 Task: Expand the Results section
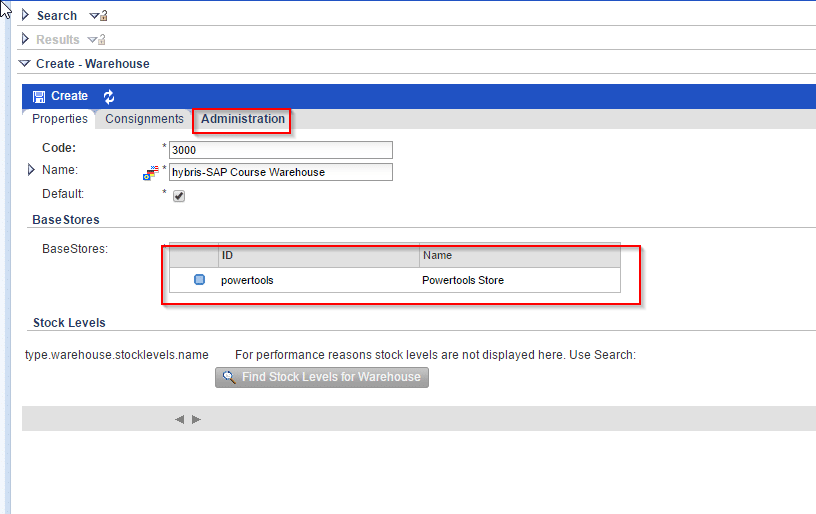(26, 40)
